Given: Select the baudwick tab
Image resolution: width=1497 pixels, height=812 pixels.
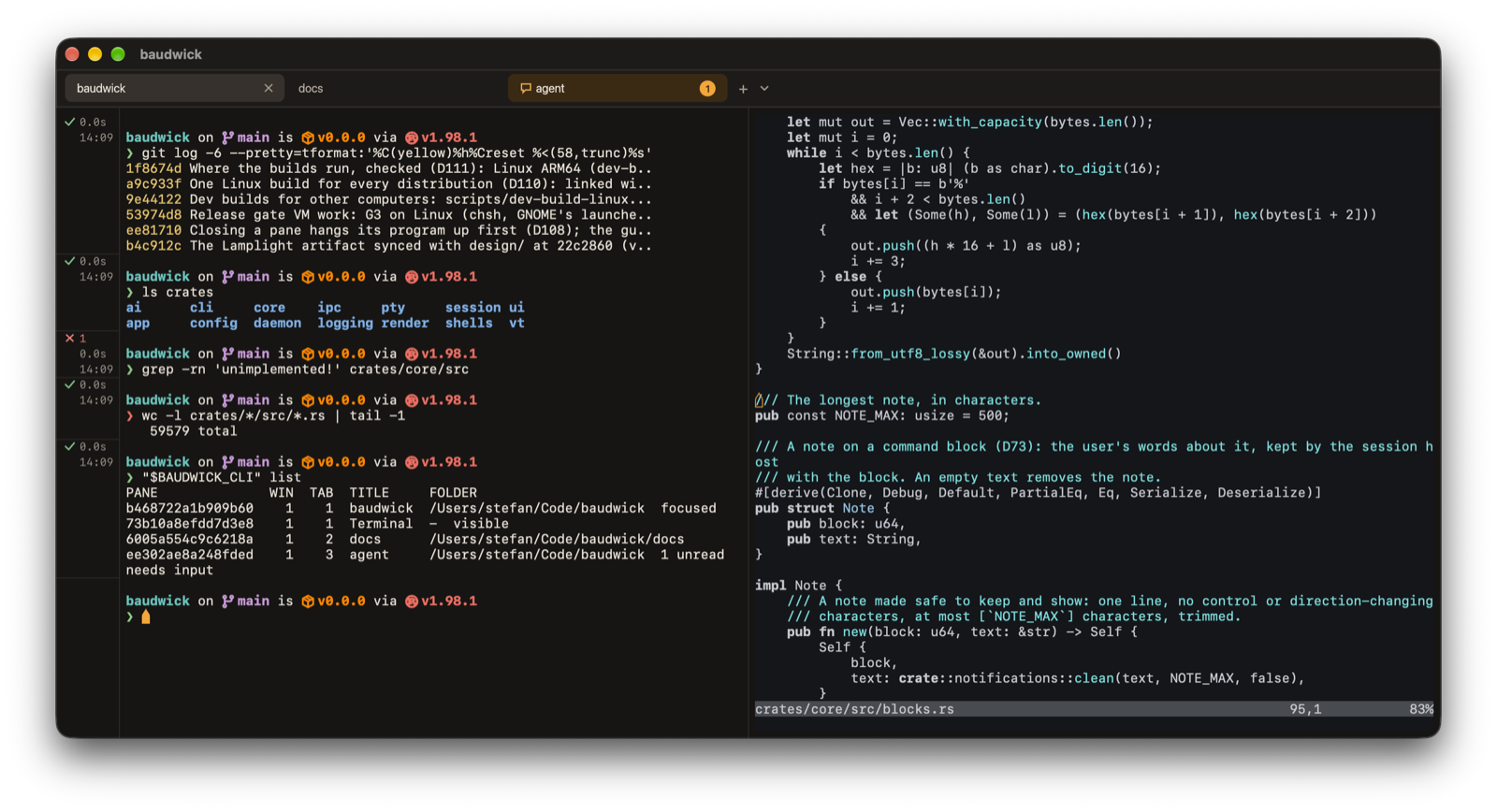Looking at the screenshot, I should point(175,88).
